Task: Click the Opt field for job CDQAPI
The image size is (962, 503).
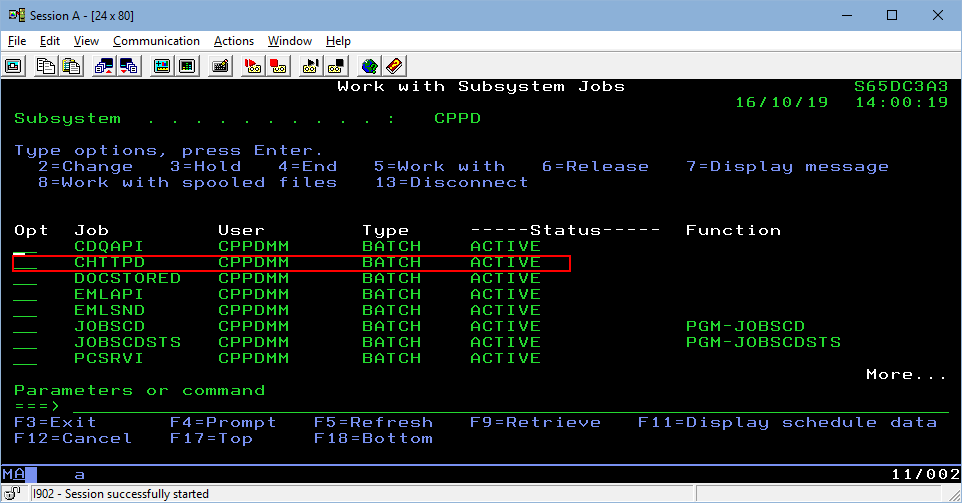Action: (25, 247)
